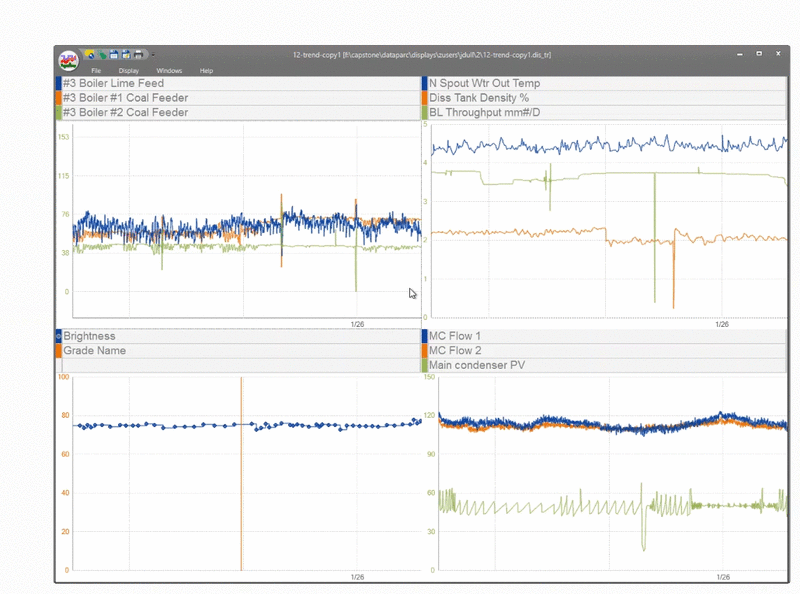Click the first quick-access toolbar icon
The width and height of the screenshot is (800, 594).
click(89, 54)
